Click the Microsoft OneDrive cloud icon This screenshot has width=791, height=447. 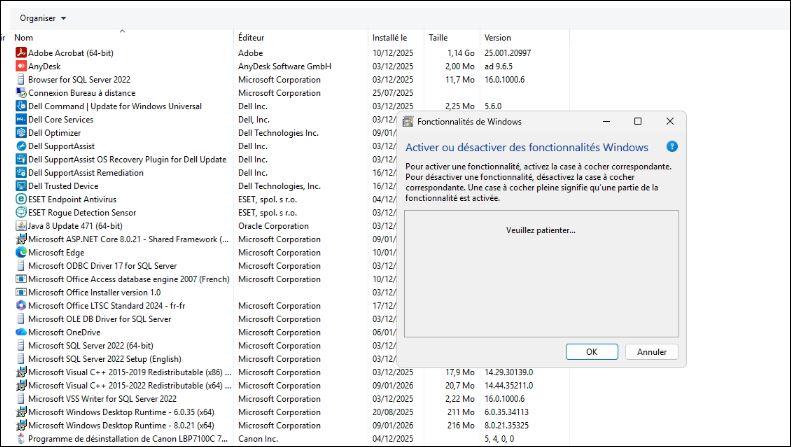click(x=20, y=332)
